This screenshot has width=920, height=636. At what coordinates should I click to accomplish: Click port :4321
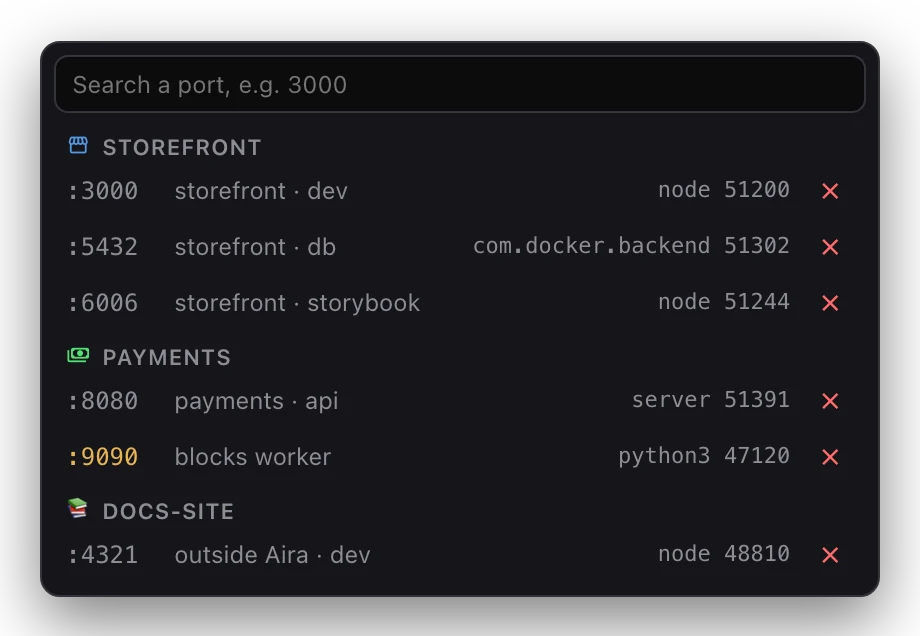[x=103, y=554]
